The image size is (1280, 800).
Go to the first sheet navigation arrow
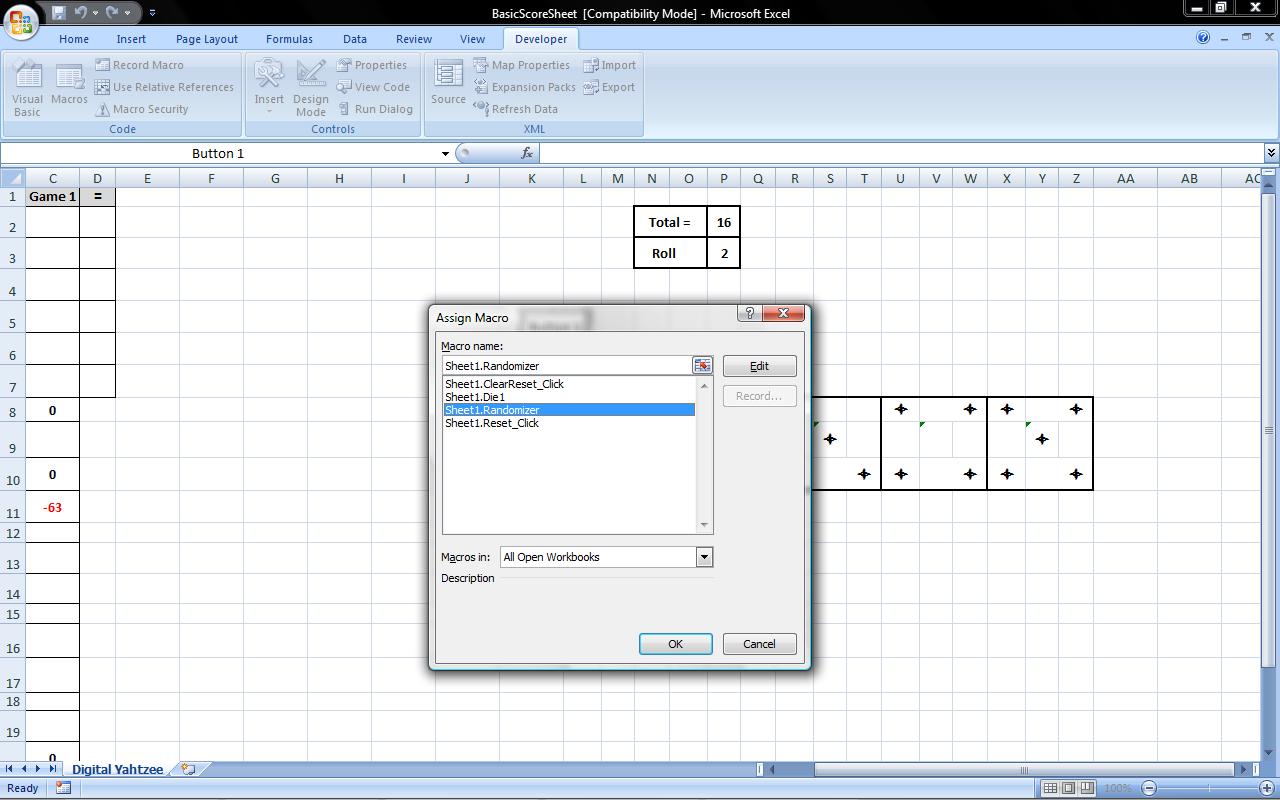9,769
